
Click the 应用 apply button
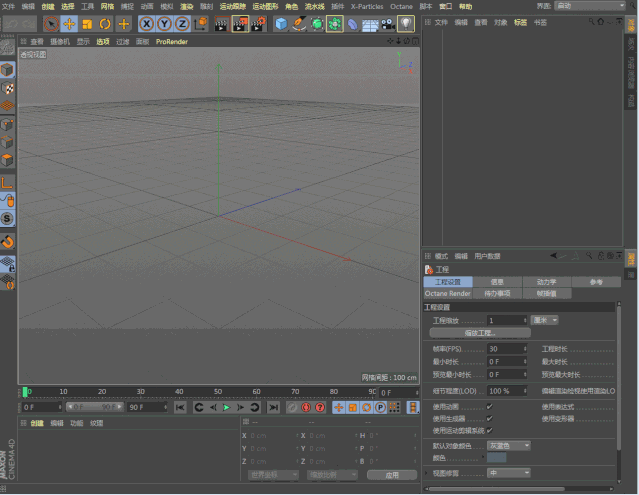[392, 475]
